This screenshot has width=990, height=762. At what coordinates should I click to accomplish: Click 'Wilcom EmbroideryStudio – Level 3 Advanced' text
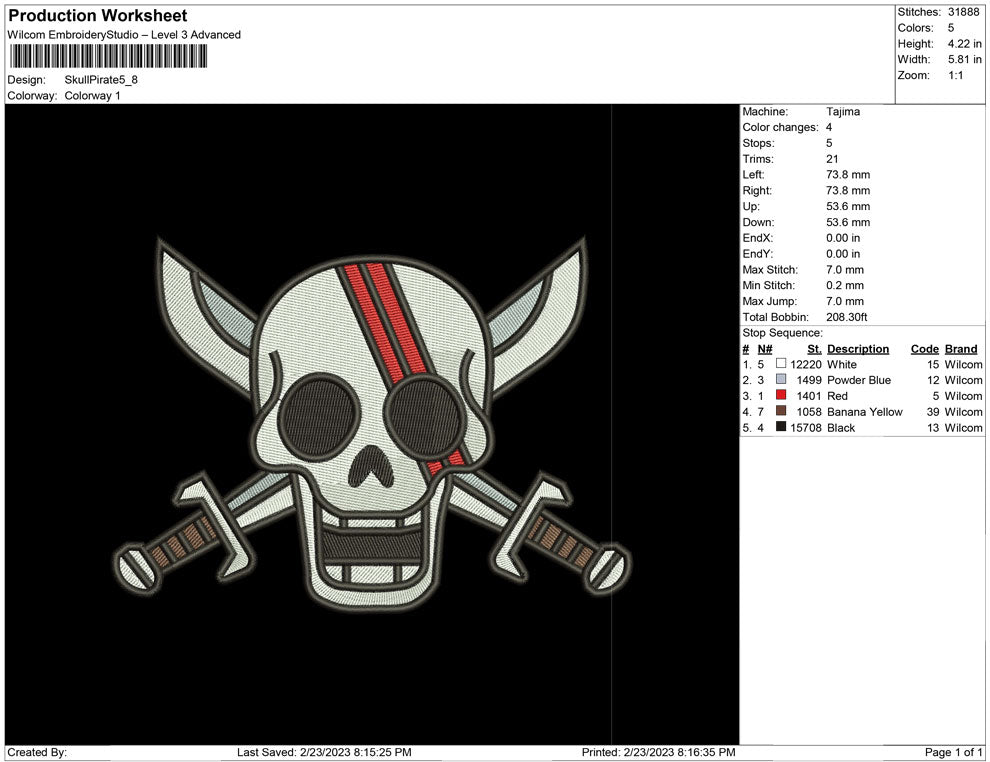click(x=124, y=35)
